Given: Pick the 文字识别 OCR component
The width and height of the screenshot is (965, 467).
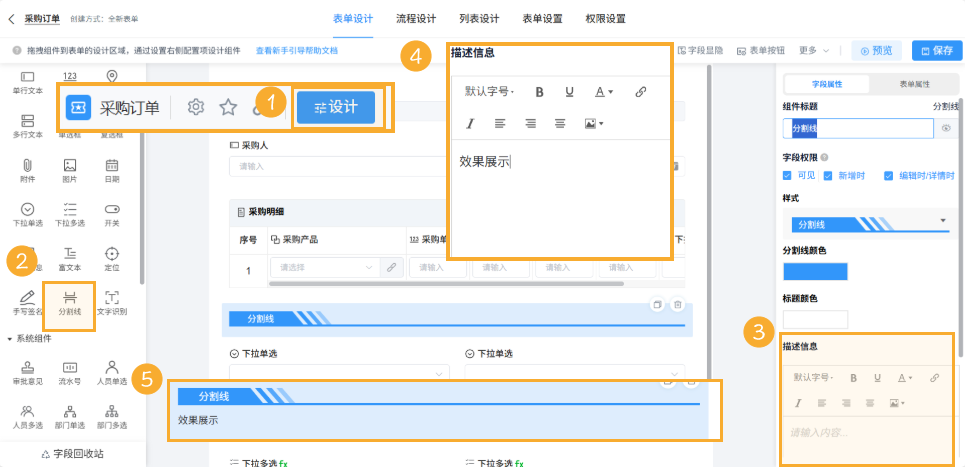Looking at the screenshot, I should pyautogui.click(x=111, y=302).
